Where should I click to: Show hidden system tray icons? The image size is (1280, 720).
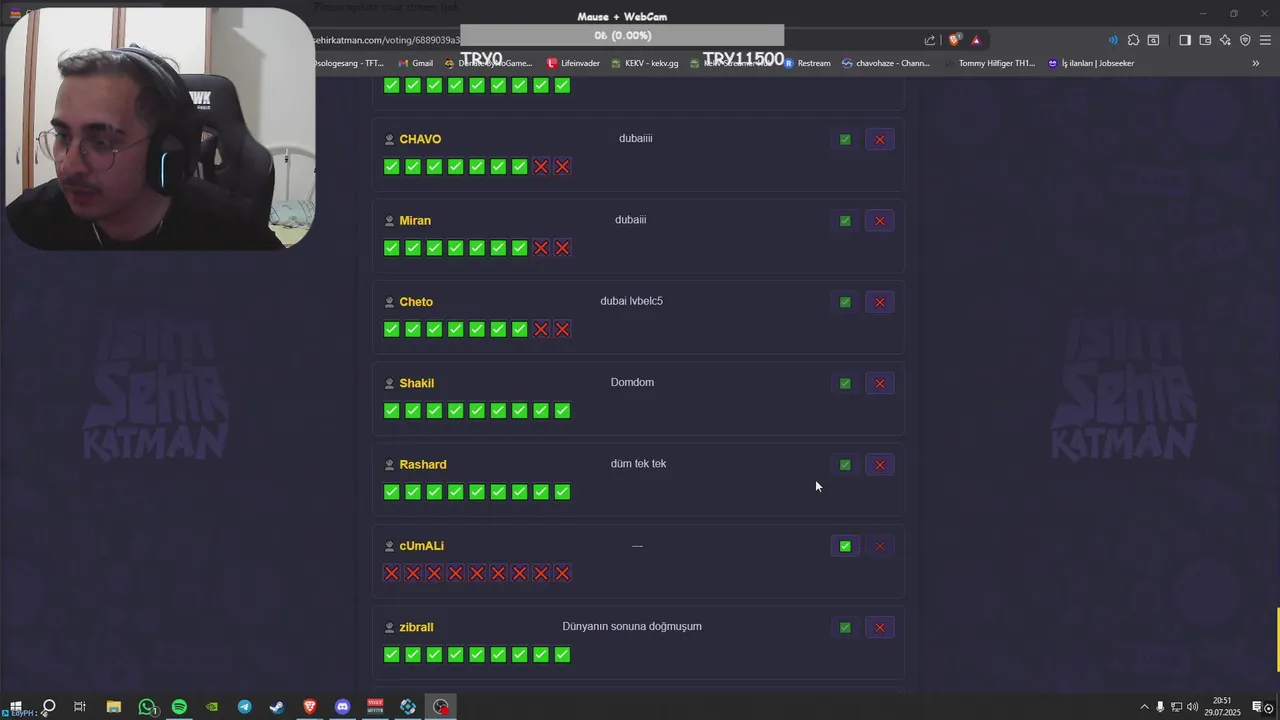[x=1144, y=707]
